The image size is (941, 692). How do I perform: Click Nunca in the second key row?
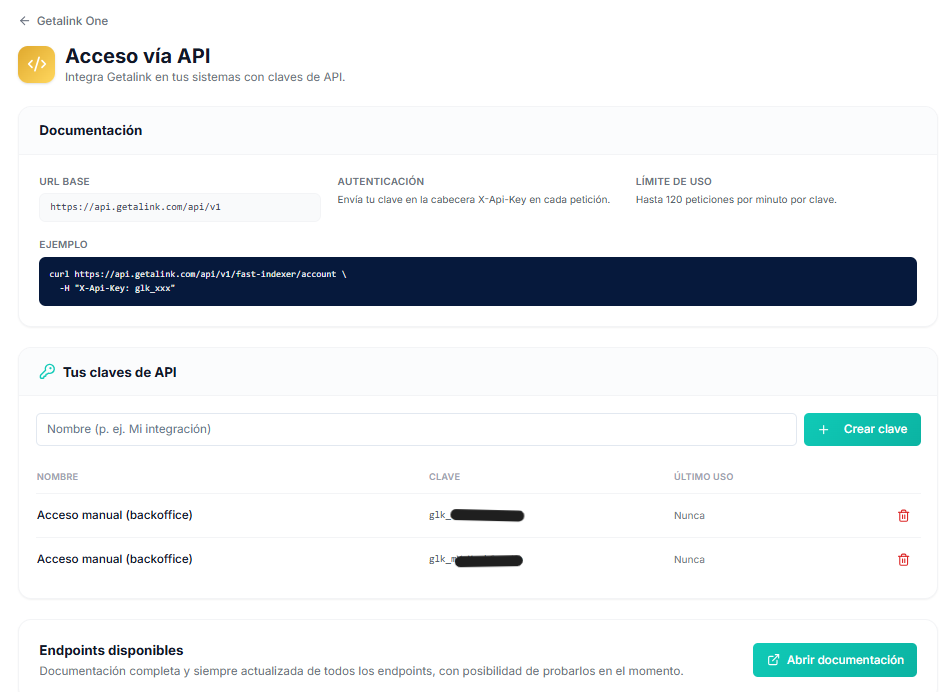click(x=689, y=559)
